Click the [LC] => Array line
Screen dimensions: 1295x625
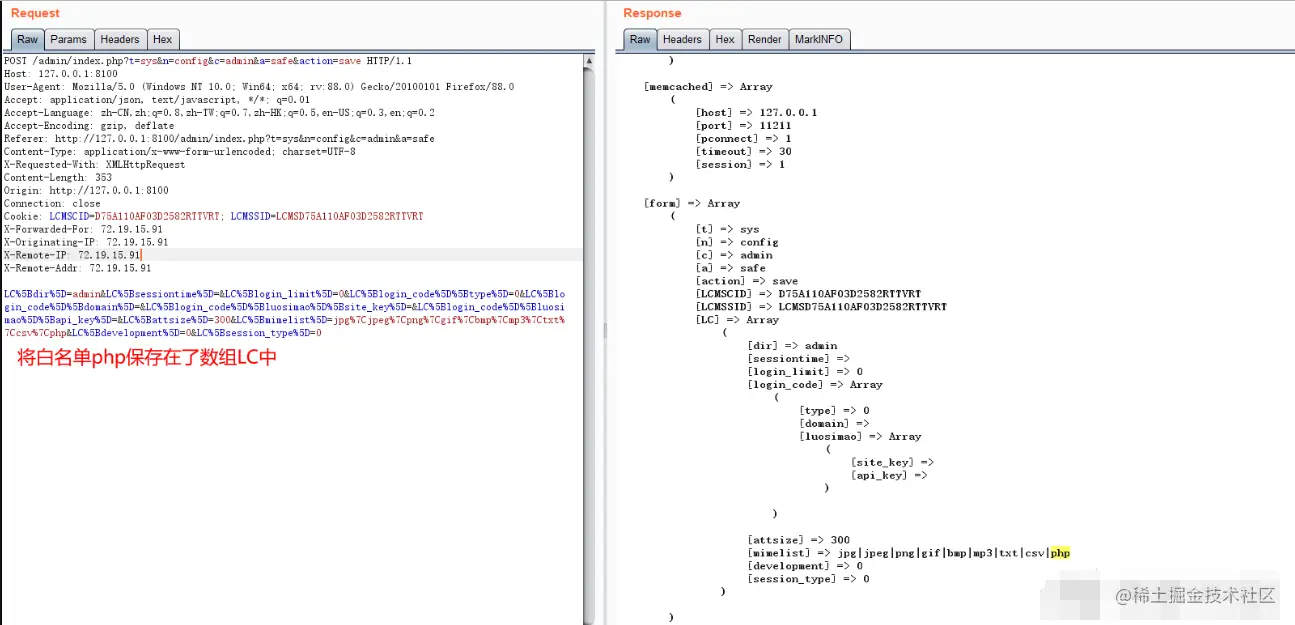[737, 320]
